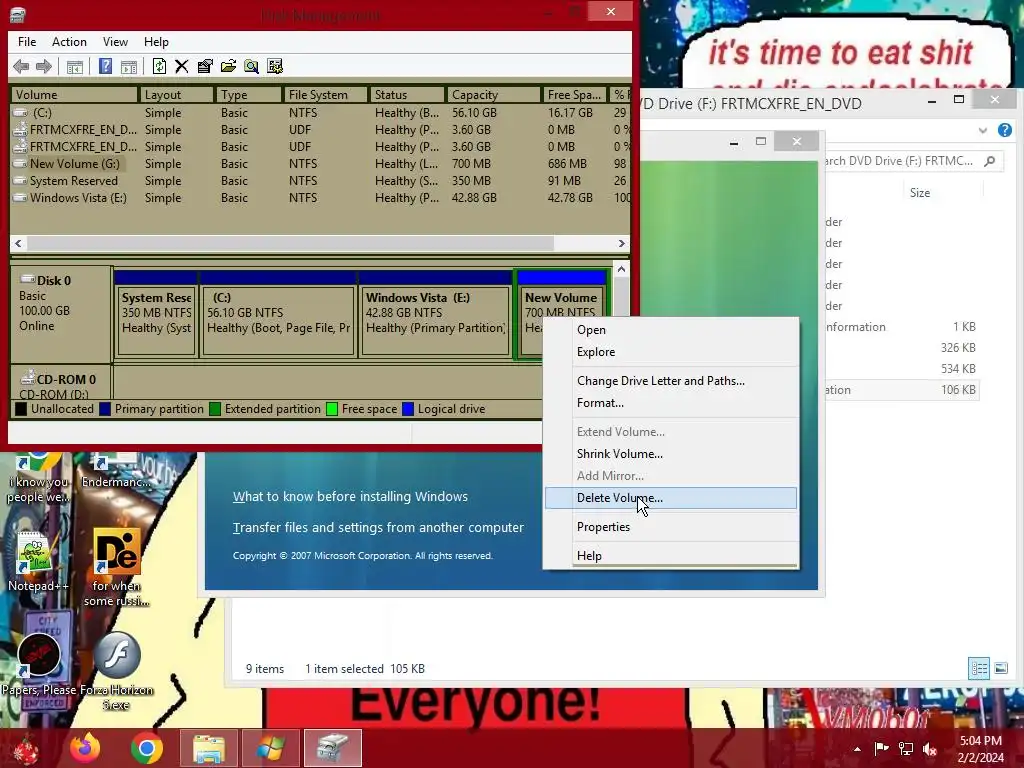This screenshot has width=1024, height=768.
Task: Open Chrome from the taskbar
Action: 147,748
